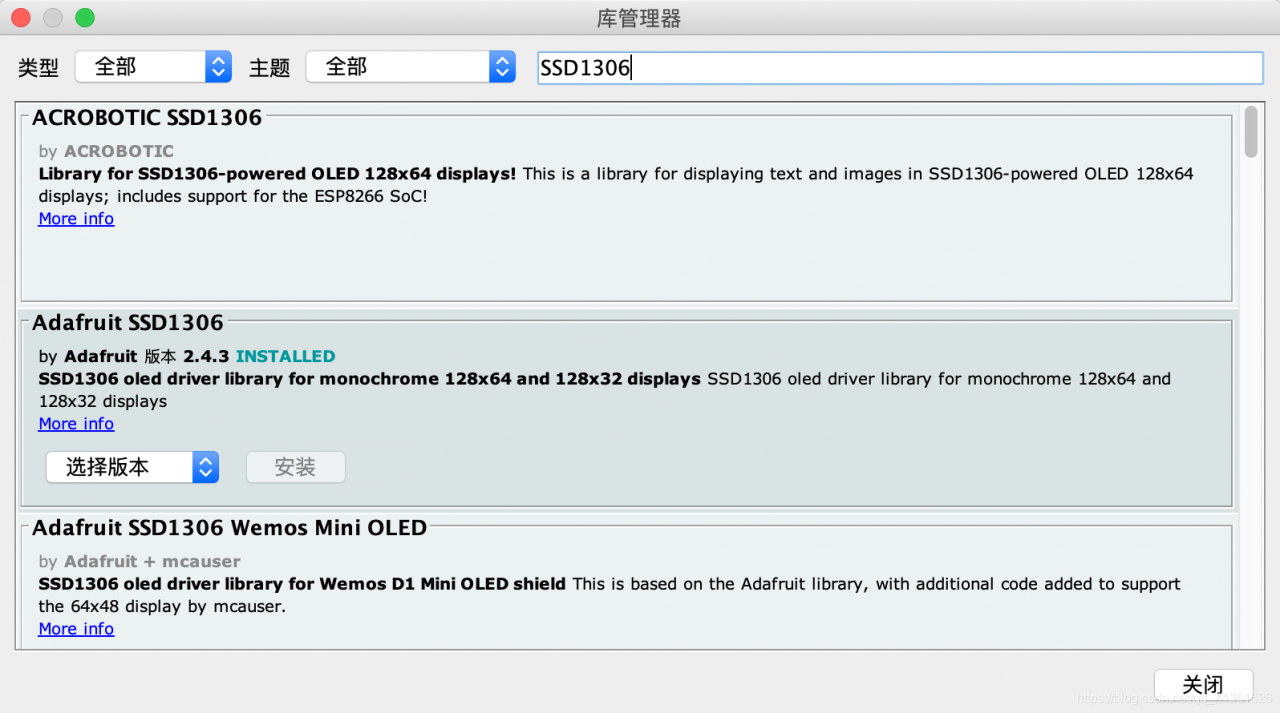
Task: Select the ACROBOTIC SSD1306 library title
Action: [x=147, y=118]
